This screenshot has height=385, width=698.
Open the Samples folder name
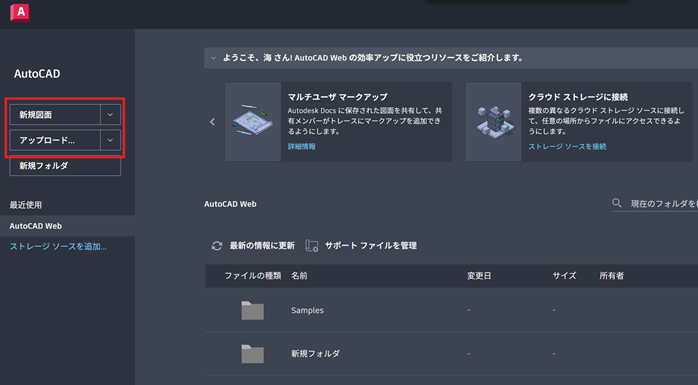(x=308, y=310)
